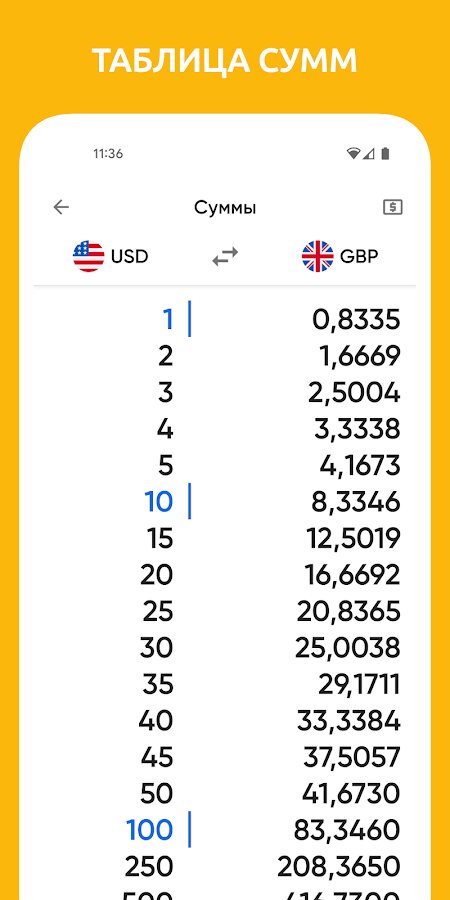
Task: Tap the battery status icon
Action: tap(385, 153)
